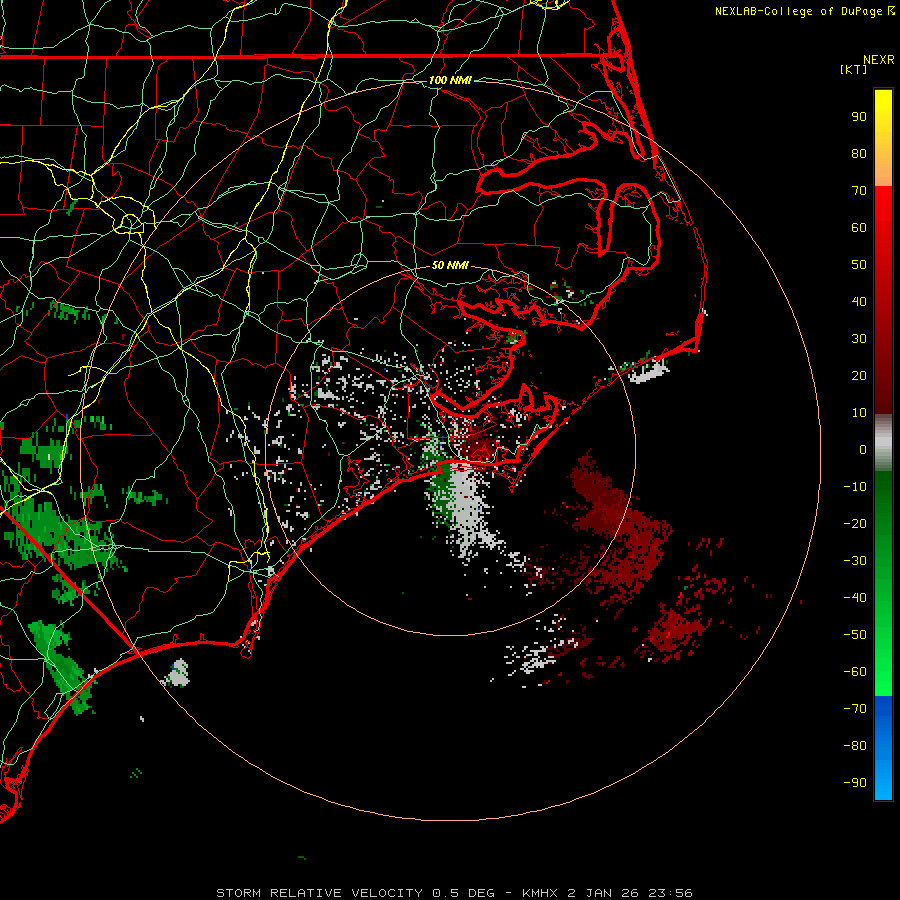Click the [KT] units label
Image resolution: width=900 pixels, height=900 pixels.
[854, 69]
